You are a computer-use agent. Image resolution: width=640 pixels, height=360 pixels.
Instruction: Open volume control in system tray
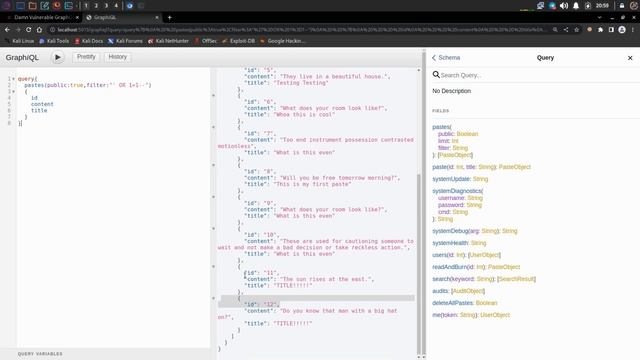click(564, 6)
